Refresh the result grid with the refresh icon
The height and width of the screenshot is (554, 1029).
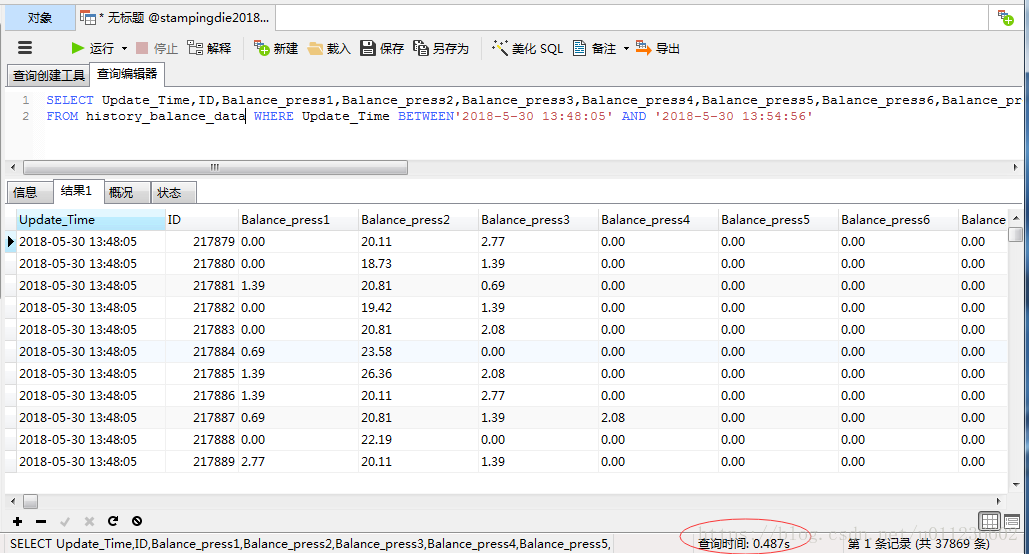pos(113,521)
